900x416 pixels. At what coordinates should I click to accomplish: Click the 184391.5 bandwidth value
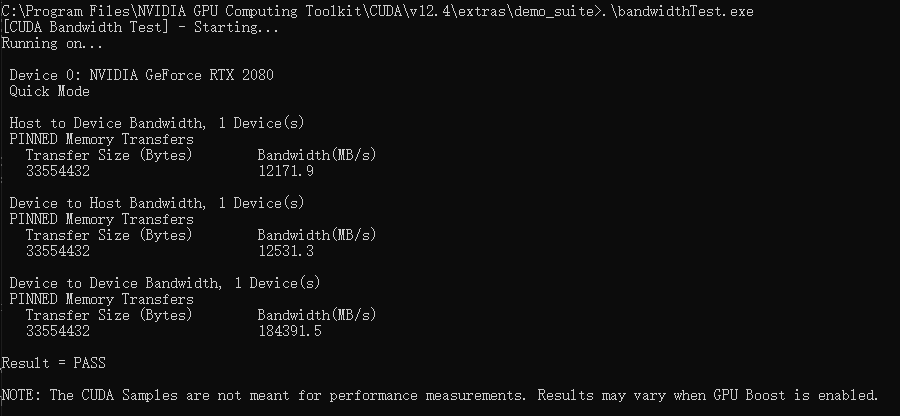point(290,331)
